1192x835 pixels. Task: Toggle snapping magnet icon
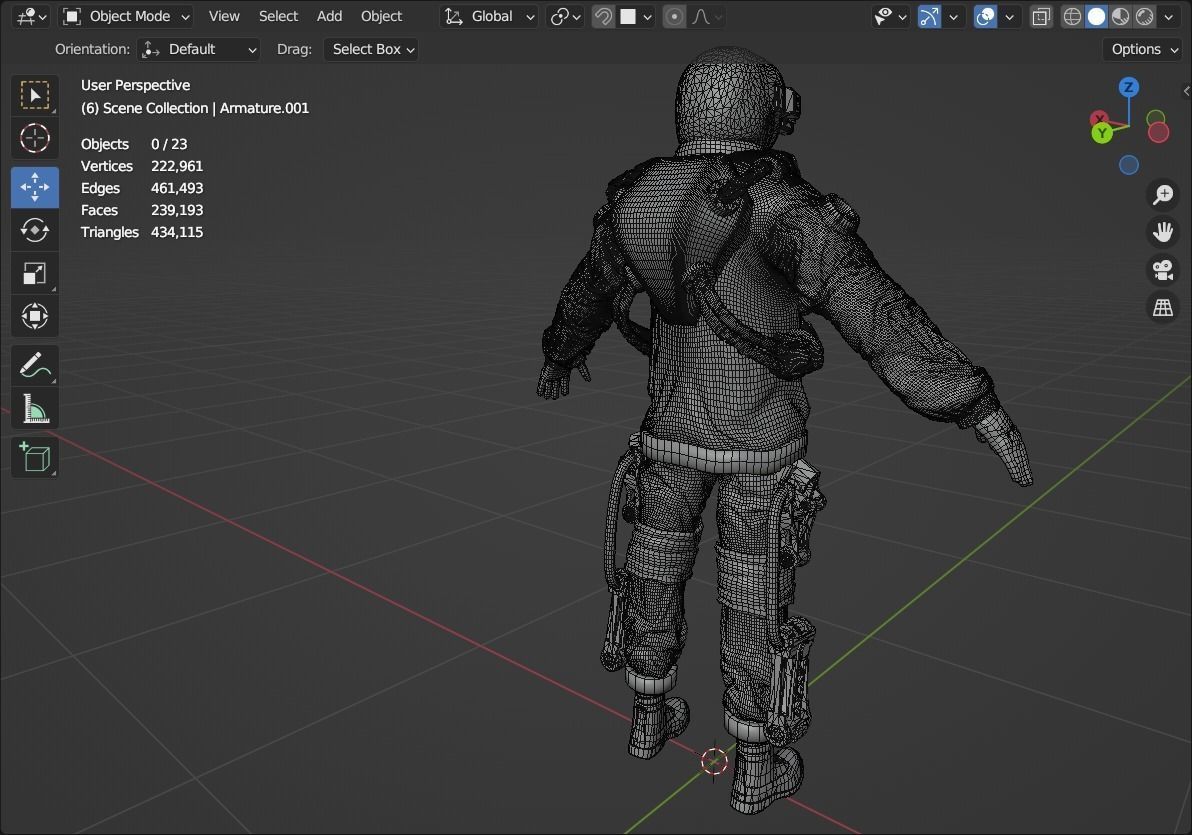pyautogui.click(x=603, y=16)
